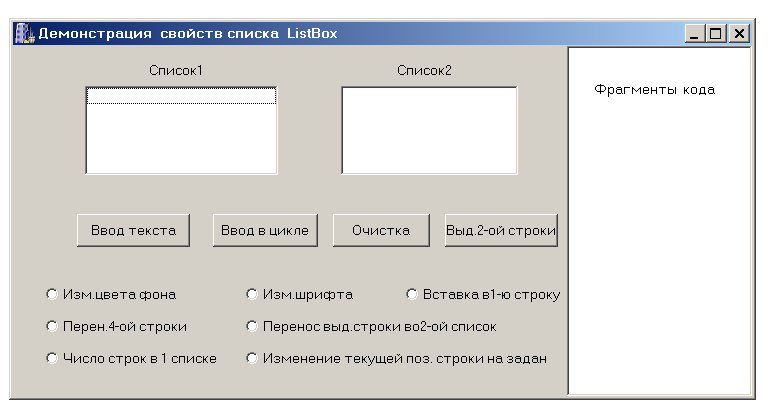The width and height of the screenshot is (769, 411).
Task: Click the 'Очистка' button
Action: [x=381, y=230]
